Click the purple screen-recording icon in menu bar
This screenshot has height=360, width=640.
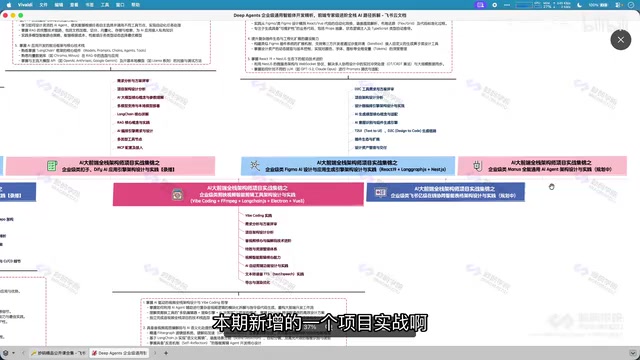pos(480,5)
